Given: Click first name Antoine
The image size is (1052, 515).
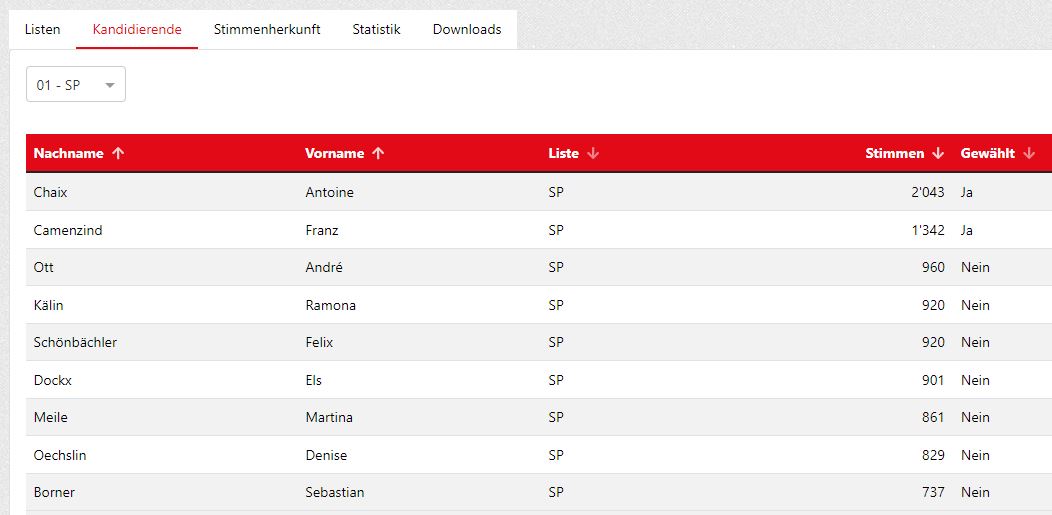Looking at the screenshot, I should pos(329,192).
